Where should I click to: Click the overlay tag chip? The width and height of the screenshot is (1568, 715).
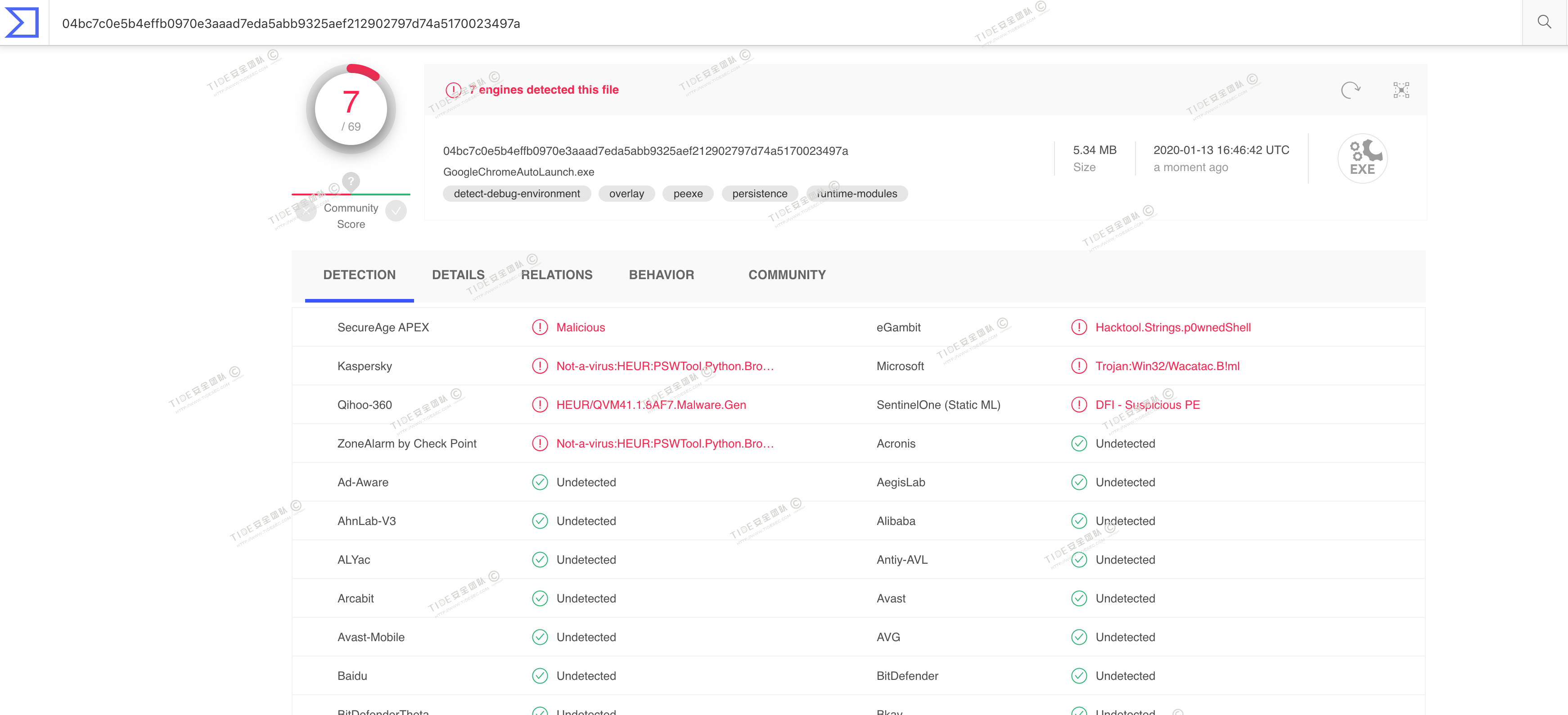[x=626, y=194]
